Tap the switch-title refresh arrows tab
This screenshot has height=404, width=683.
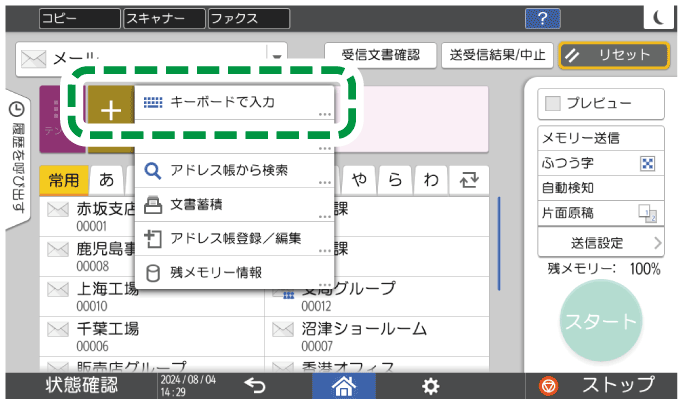click(469, 180)
